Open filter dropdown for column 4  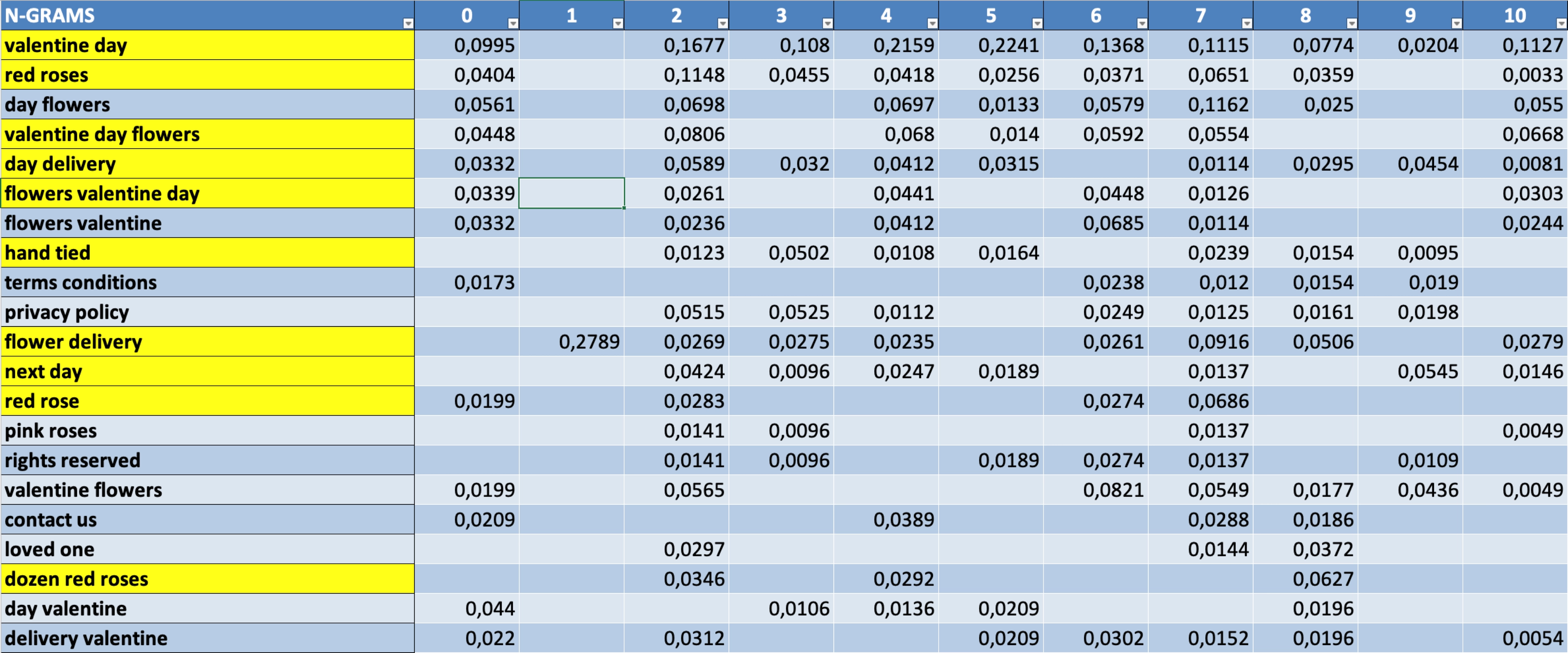[932, 23]
